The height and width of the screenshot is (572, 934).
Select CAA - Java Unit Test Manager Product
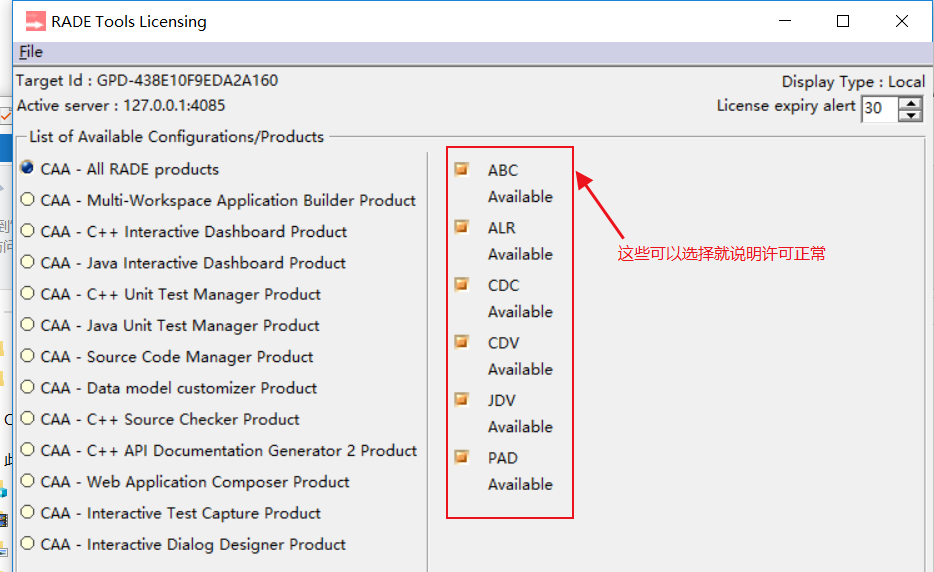[27, 325]
